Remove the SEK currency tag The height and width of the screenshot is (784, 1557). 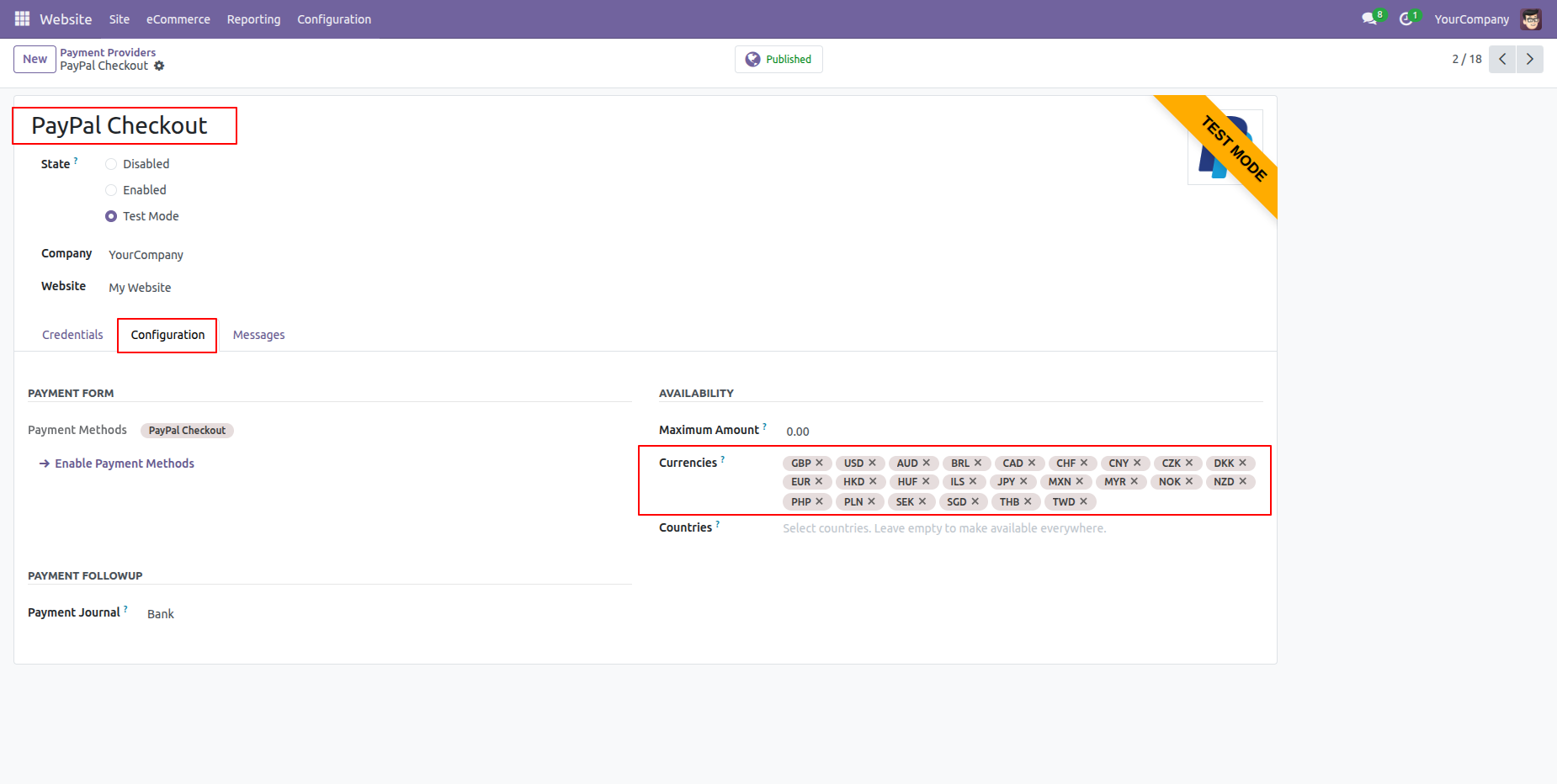click(922, 501)
